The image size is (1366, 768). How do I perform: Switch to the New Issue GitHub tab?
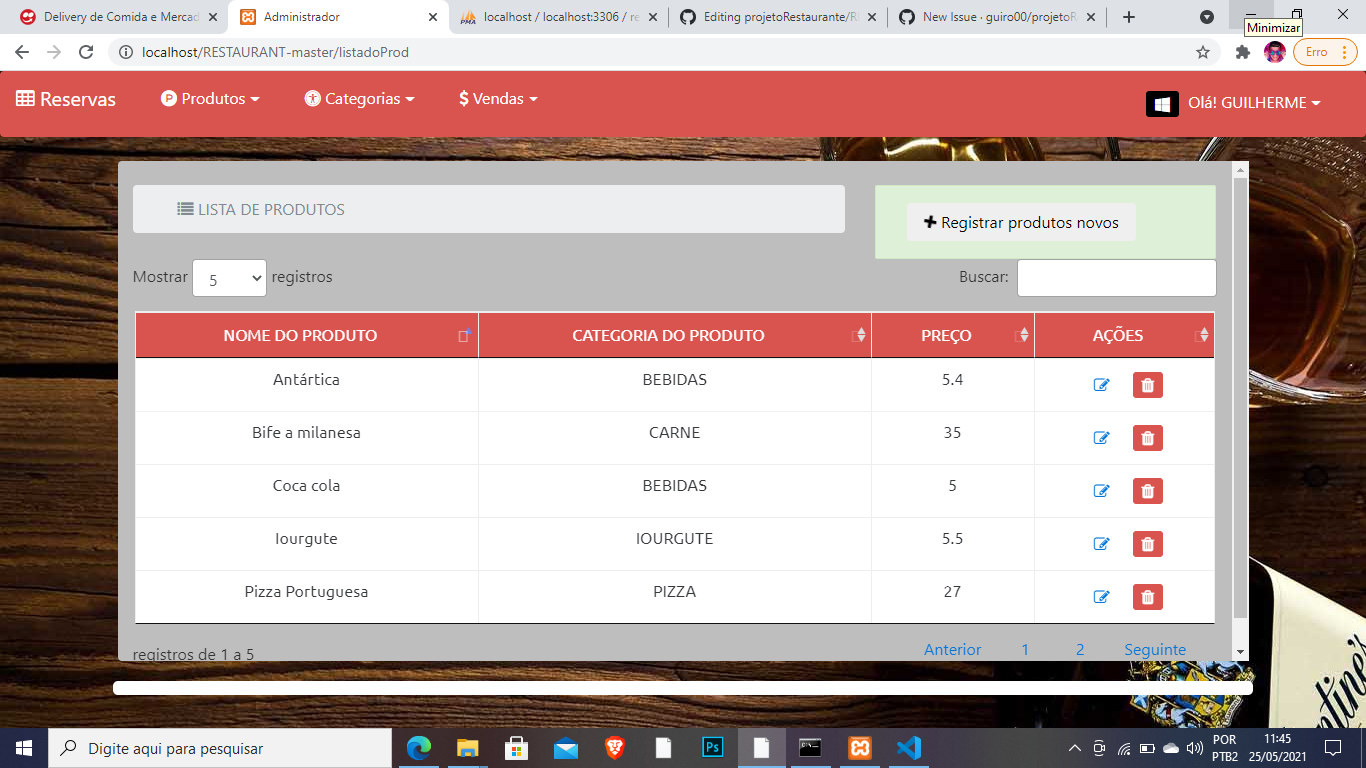(998, 17)
